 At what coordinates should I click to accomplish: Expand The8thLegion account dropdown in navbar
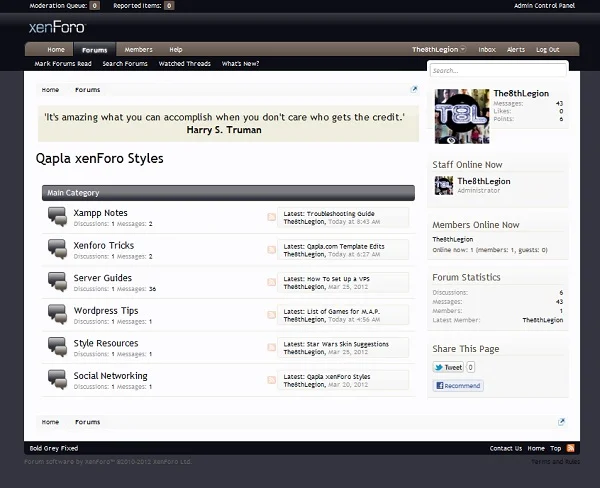click(x=439, y=49)
